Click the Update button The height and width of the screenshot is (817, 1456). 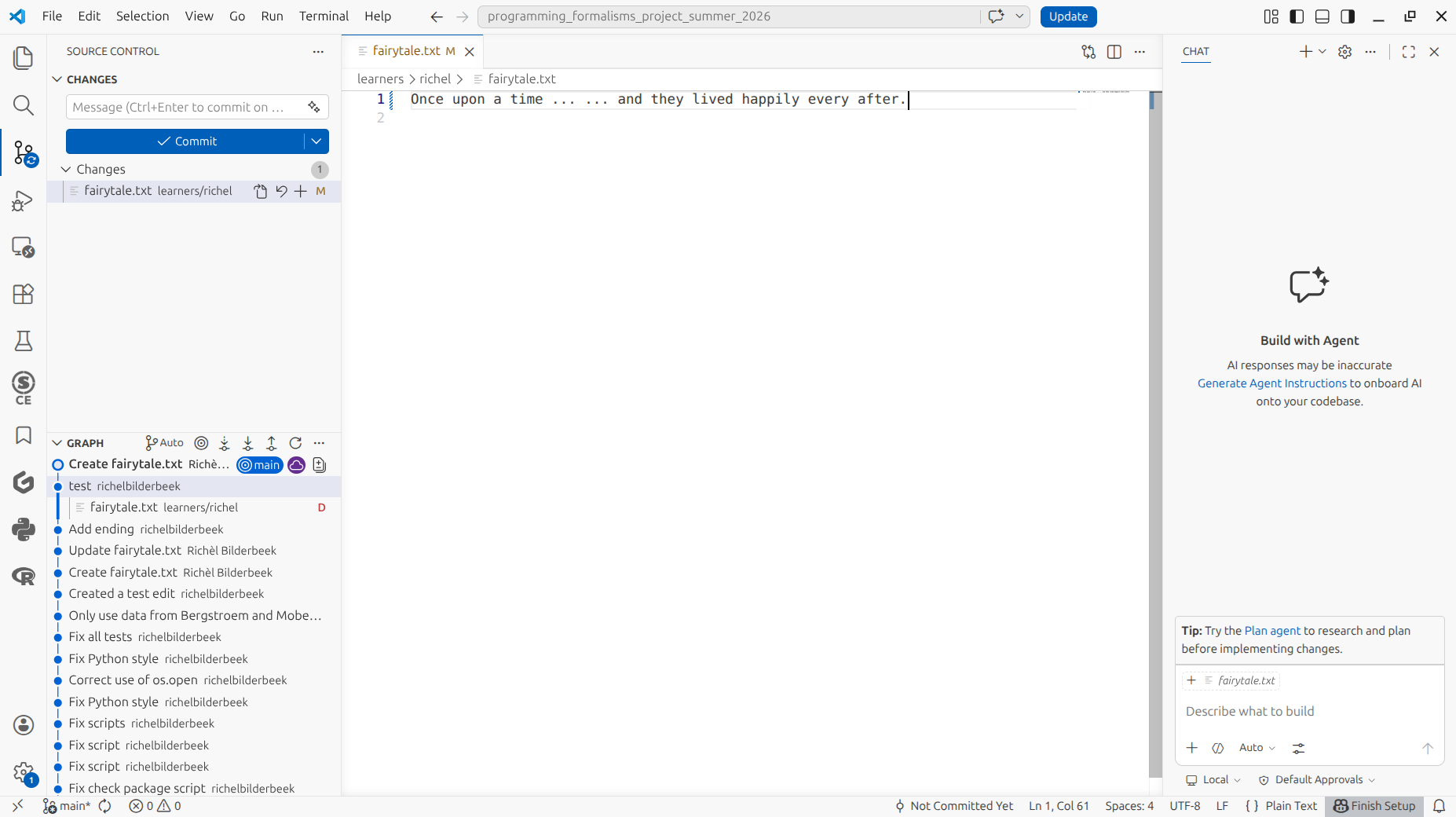[x=1068, y=16]
